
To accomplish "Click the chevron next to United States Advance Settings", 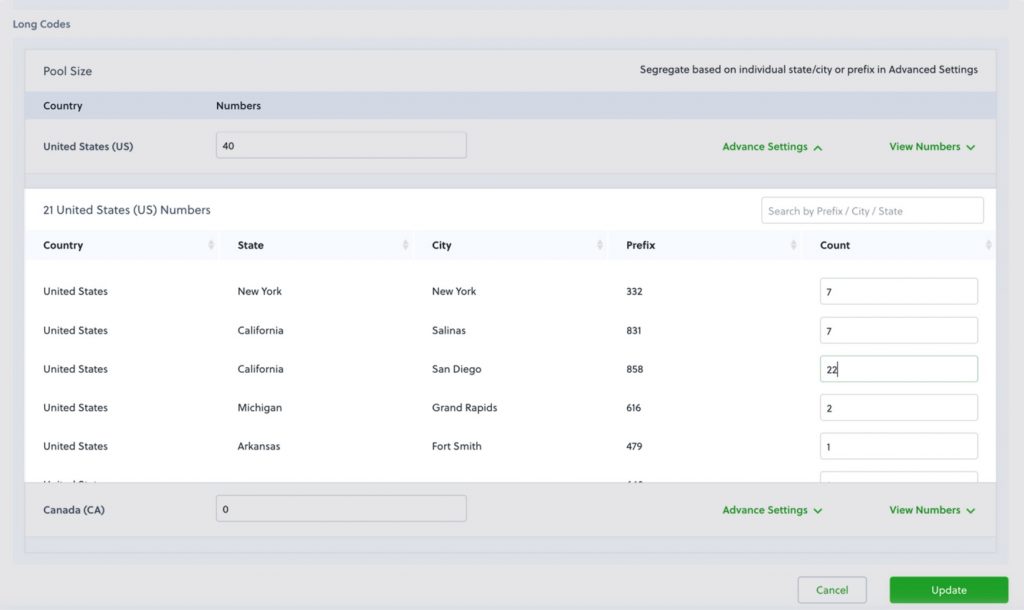I will (x=817, y=146).
